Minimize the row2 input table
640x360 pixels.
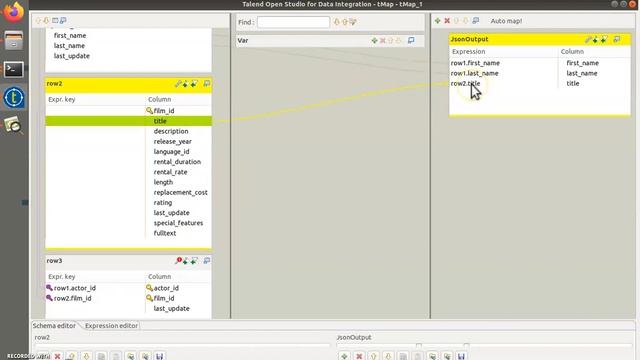coord(207,84)
